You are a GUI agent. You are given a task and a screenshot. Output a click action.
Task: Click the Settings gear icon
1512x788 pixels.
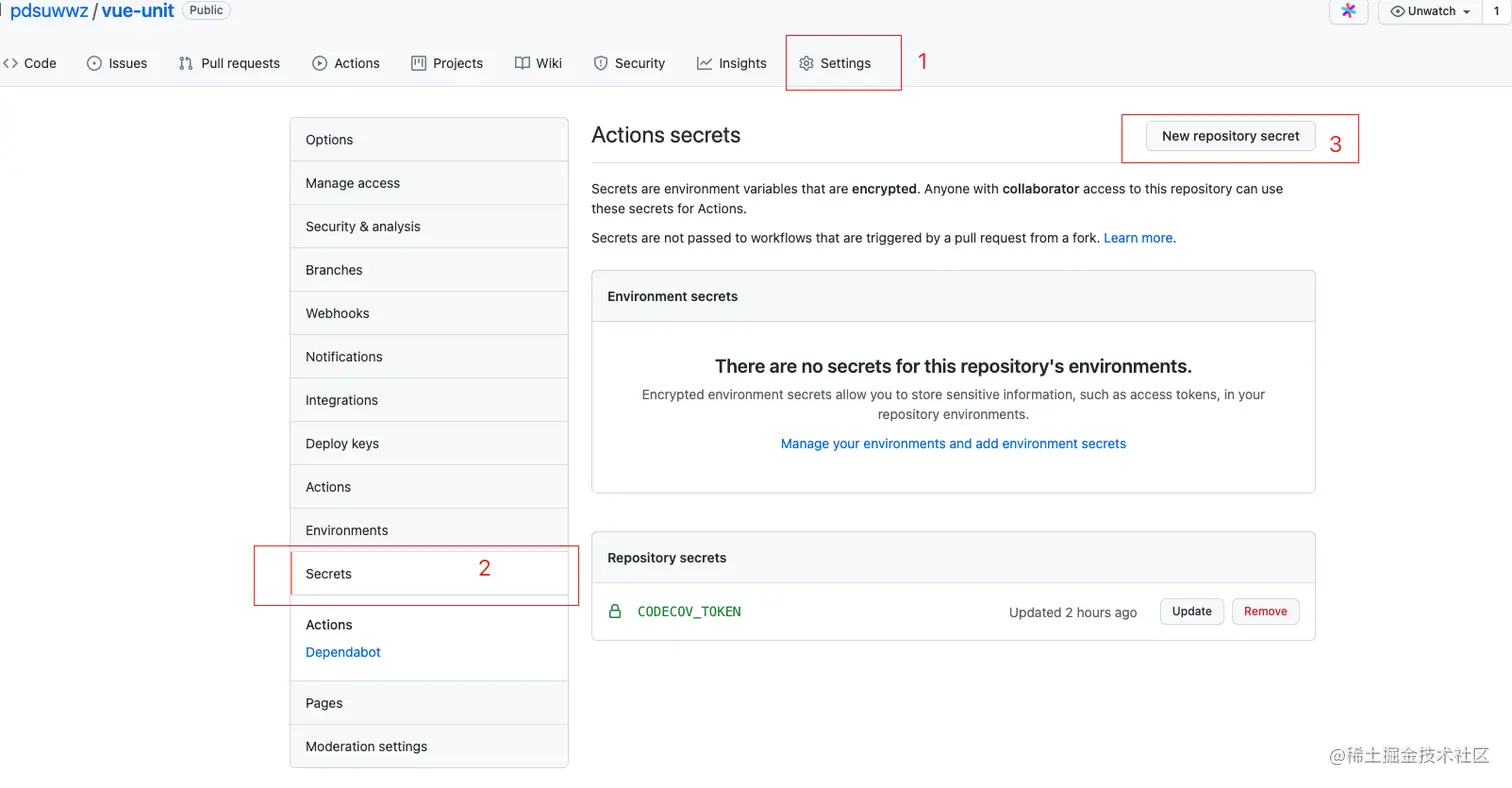[x=806, y=63]
